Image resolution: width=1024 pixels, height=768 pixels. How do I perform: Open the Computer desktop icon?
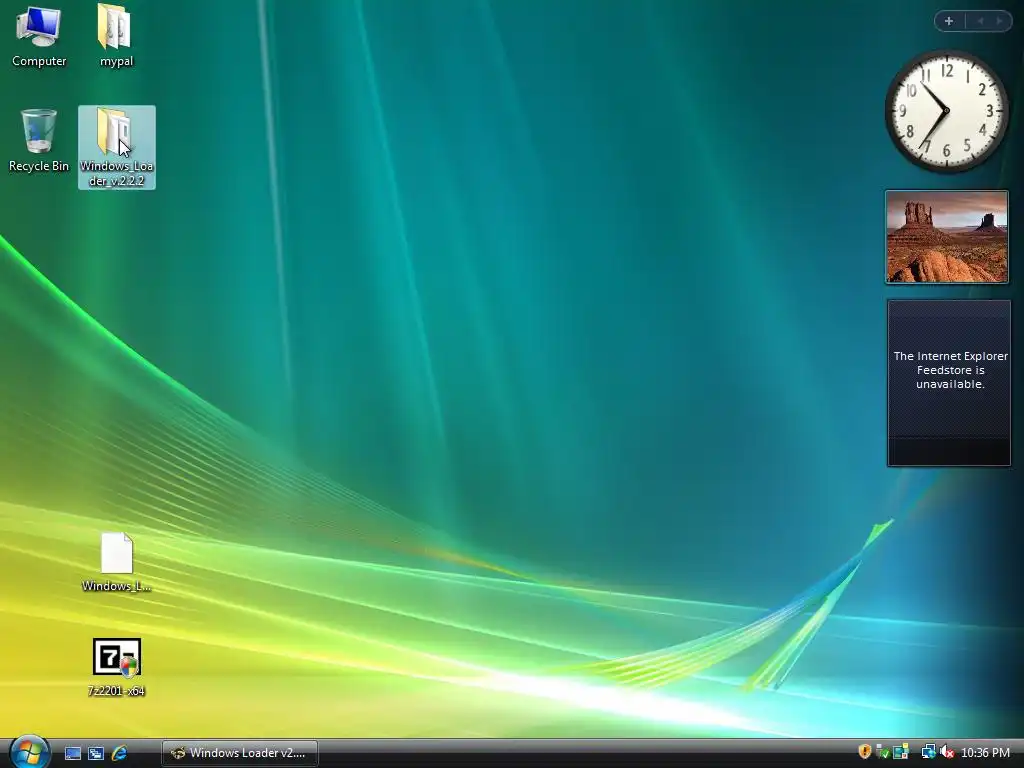pyautogui.click(x=39, y=36)
